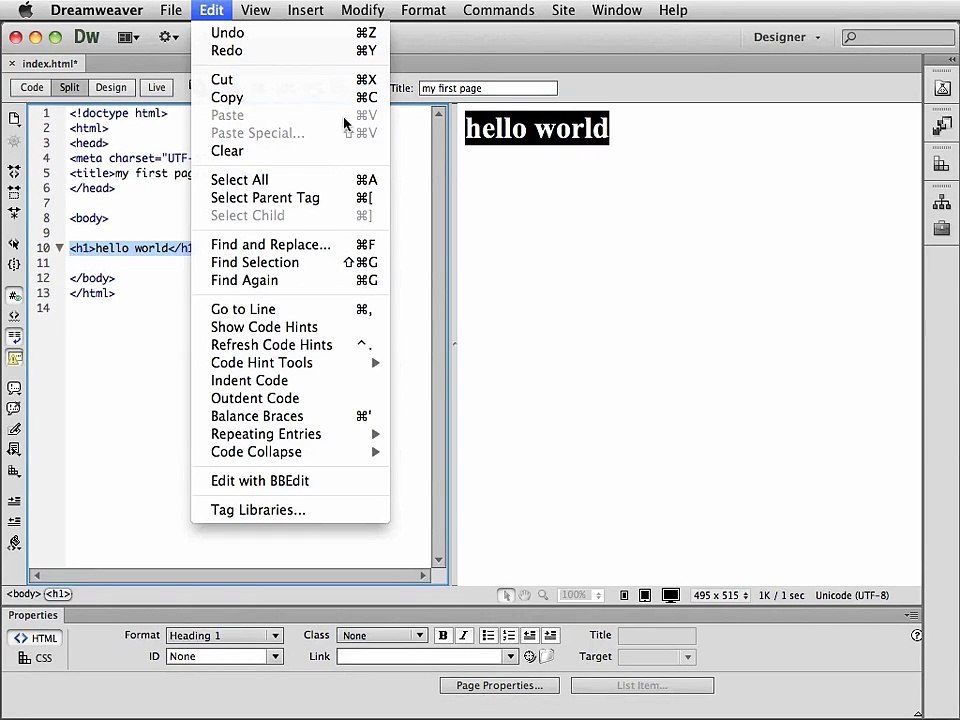The image size is (960, 720).
Task: Open the Designer workspace switcher
Action: tap(787, 37)
